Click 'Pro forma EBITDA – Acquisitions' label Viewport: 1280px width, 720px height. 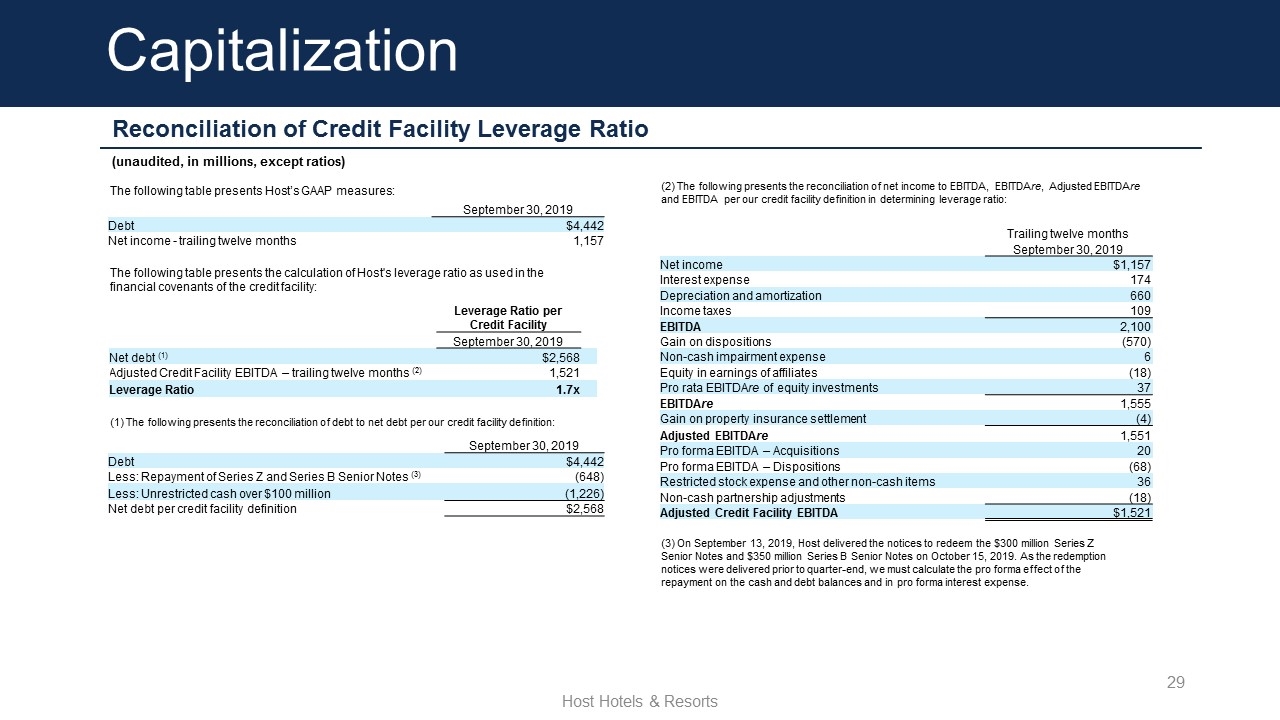point(750,451)
